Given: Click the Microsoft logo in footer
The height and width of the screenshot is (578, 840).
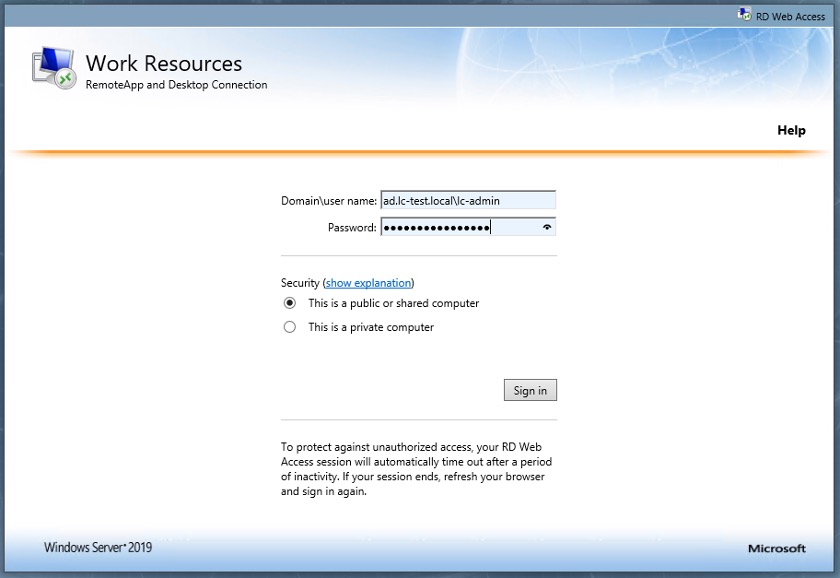Looking at the screenshot, I should click(776, 548).
